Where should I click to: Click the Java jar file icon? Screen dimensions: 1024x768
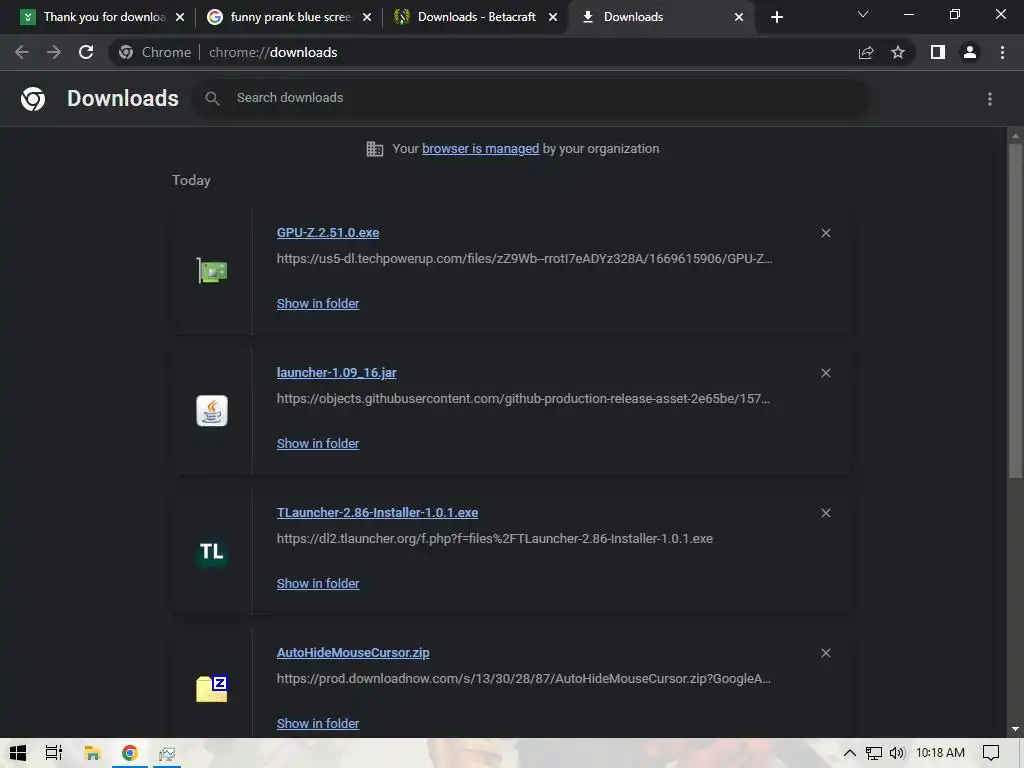[212, 411]
